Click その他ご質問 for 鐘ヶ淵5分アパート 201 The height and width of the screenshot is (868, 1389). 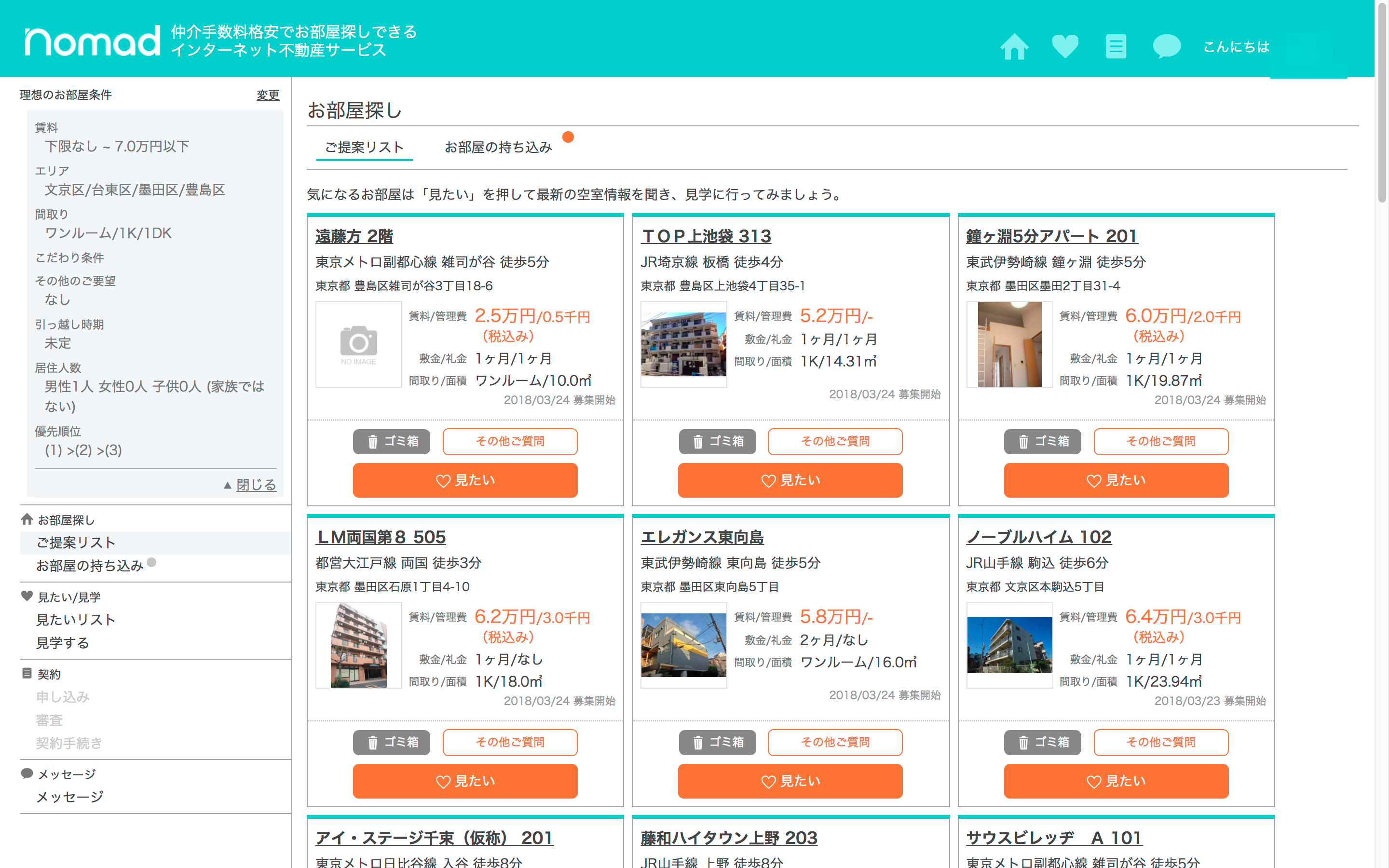(1160, 441)
